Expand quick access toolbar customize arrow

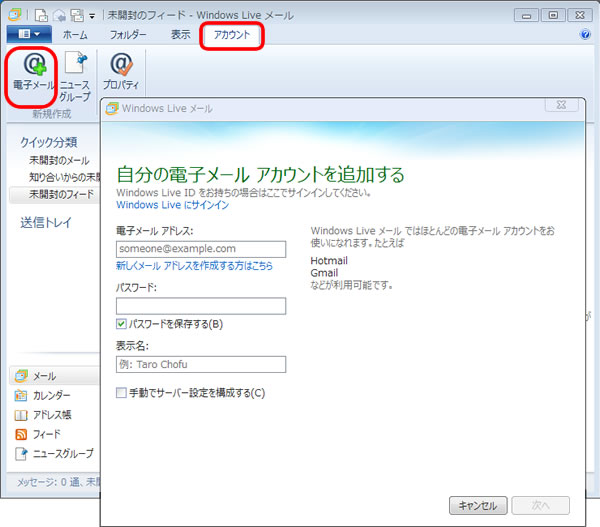[92, 16]
